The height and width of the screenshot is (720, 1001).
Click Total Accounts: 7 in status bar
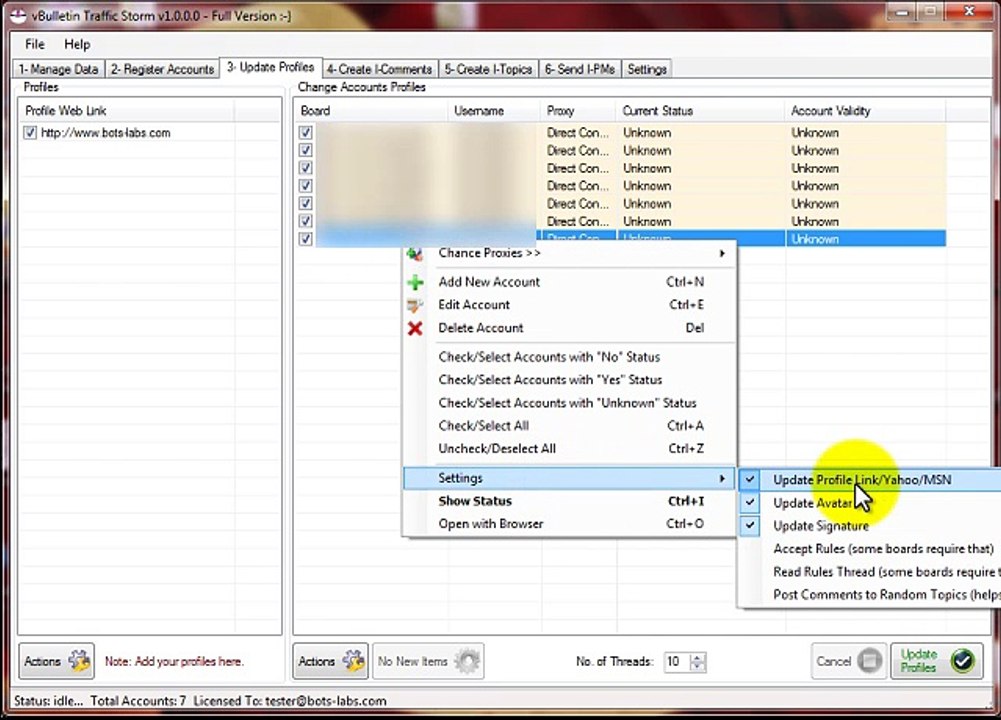138,701
